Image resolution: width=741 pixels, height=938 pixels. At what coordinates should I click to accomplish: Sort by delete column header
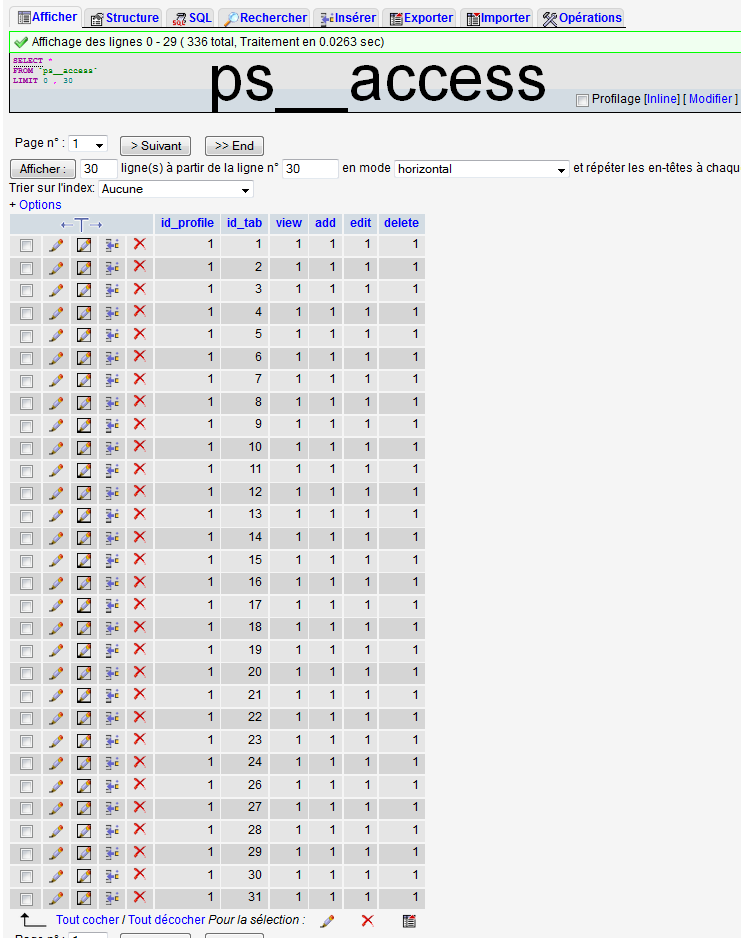[x=401, y=223]
